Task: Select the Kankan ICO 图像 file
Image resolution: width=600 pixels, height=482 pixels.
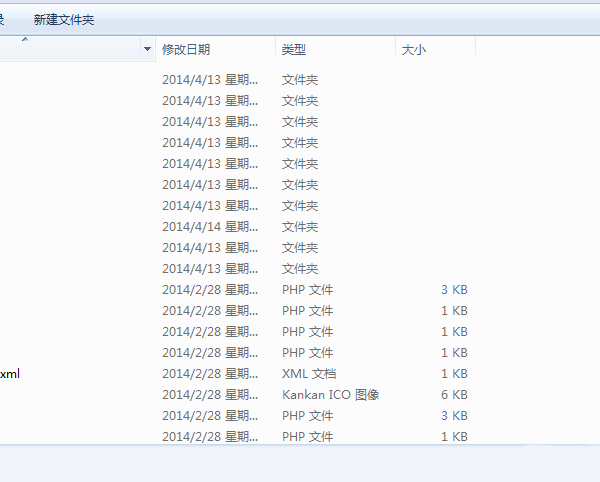Action: pyautogui.click(x=330, y=395)
